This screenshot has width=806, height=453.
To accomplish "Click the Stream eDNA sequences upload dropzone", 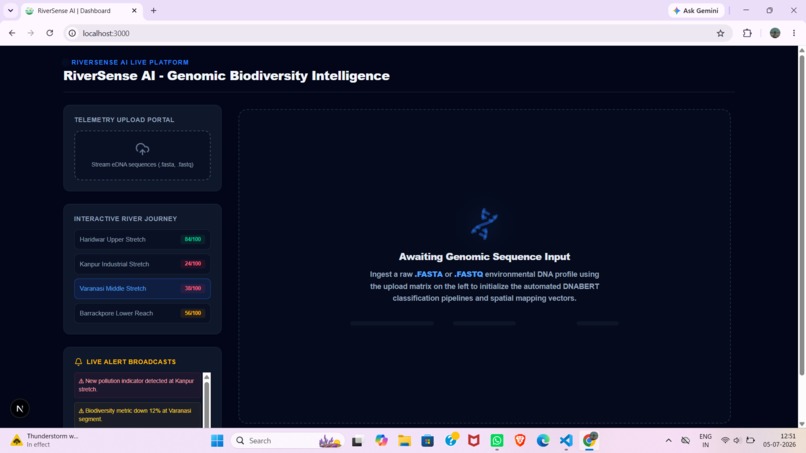I will (x=142, y=155).
